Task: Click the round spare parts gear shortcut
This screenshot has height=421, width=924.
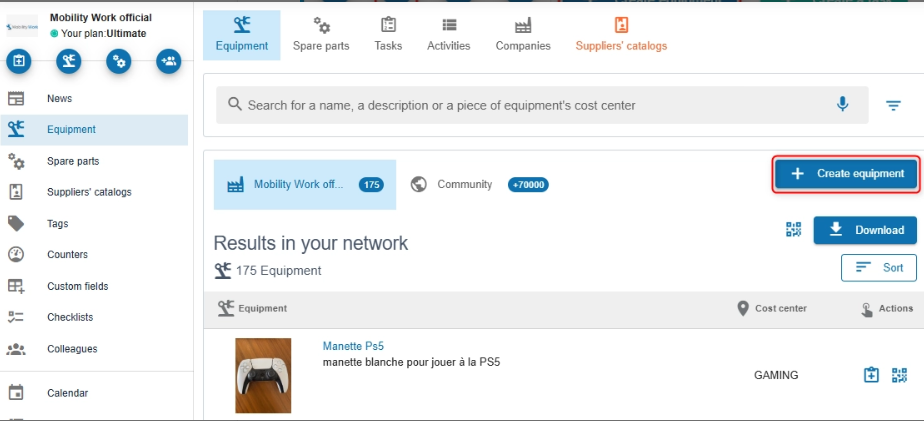Action: coord(119,62)
